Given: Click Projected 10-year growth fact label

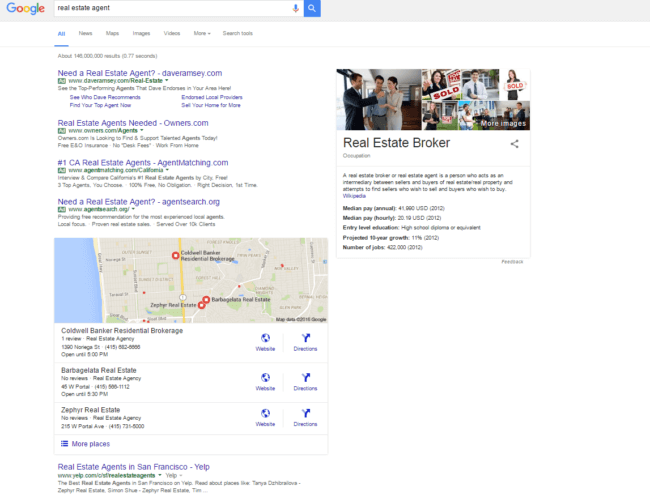Looking at the screenshot, I should [376, 238].
